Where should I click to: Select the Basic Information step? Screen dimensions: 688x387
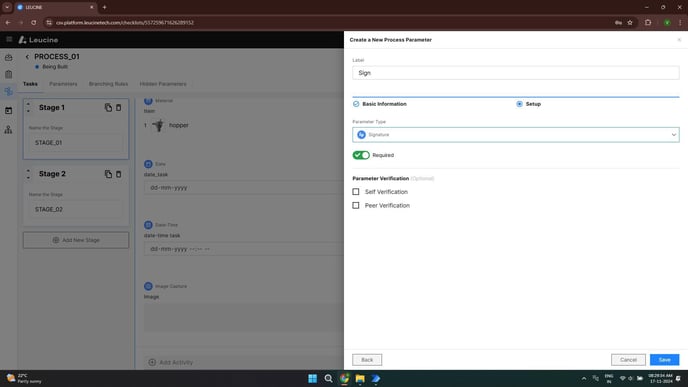pyautogui.click(x=380, y=104)
